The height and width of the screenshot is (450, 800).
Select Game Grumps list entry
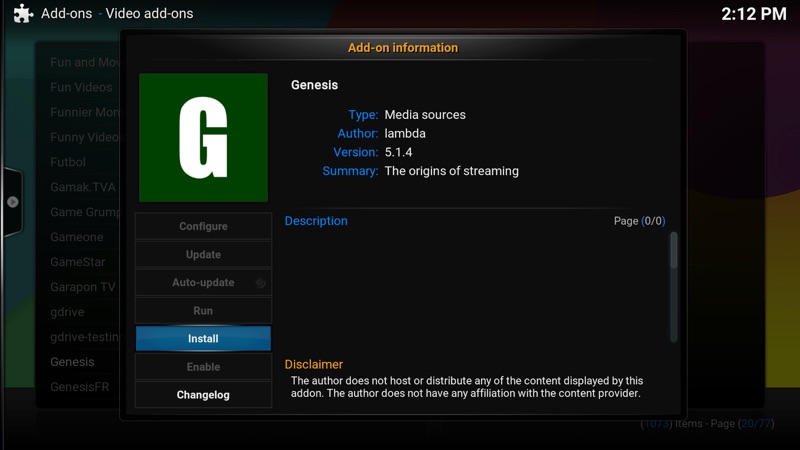pyautogui.click(x=85, y=212)
